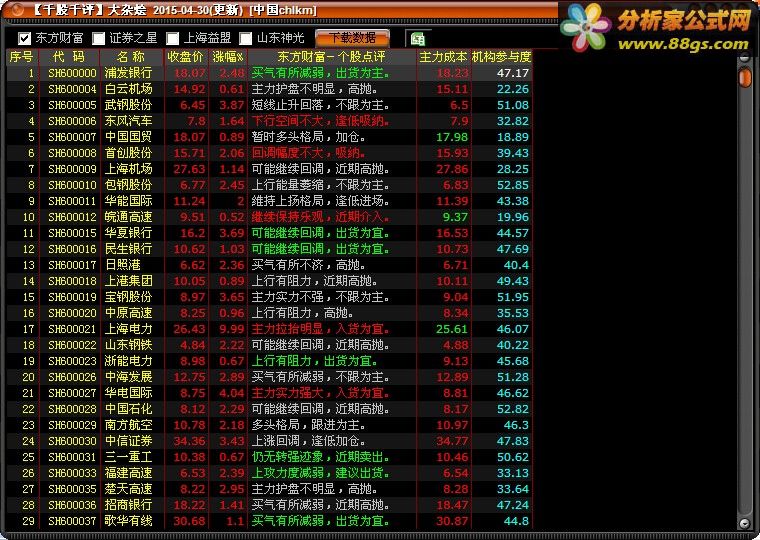Click the 中国国贸 stock name

(x=128, y=137)
